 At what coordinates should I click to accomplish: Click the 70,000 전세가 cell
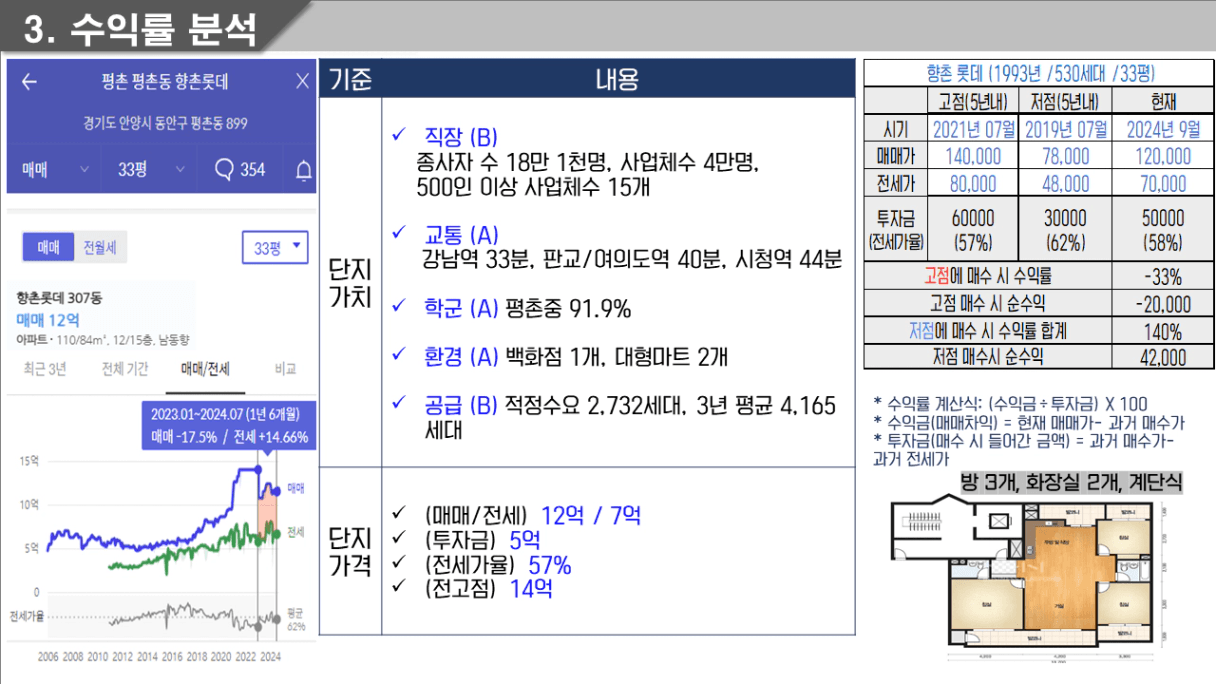[x=1163, y=184]
